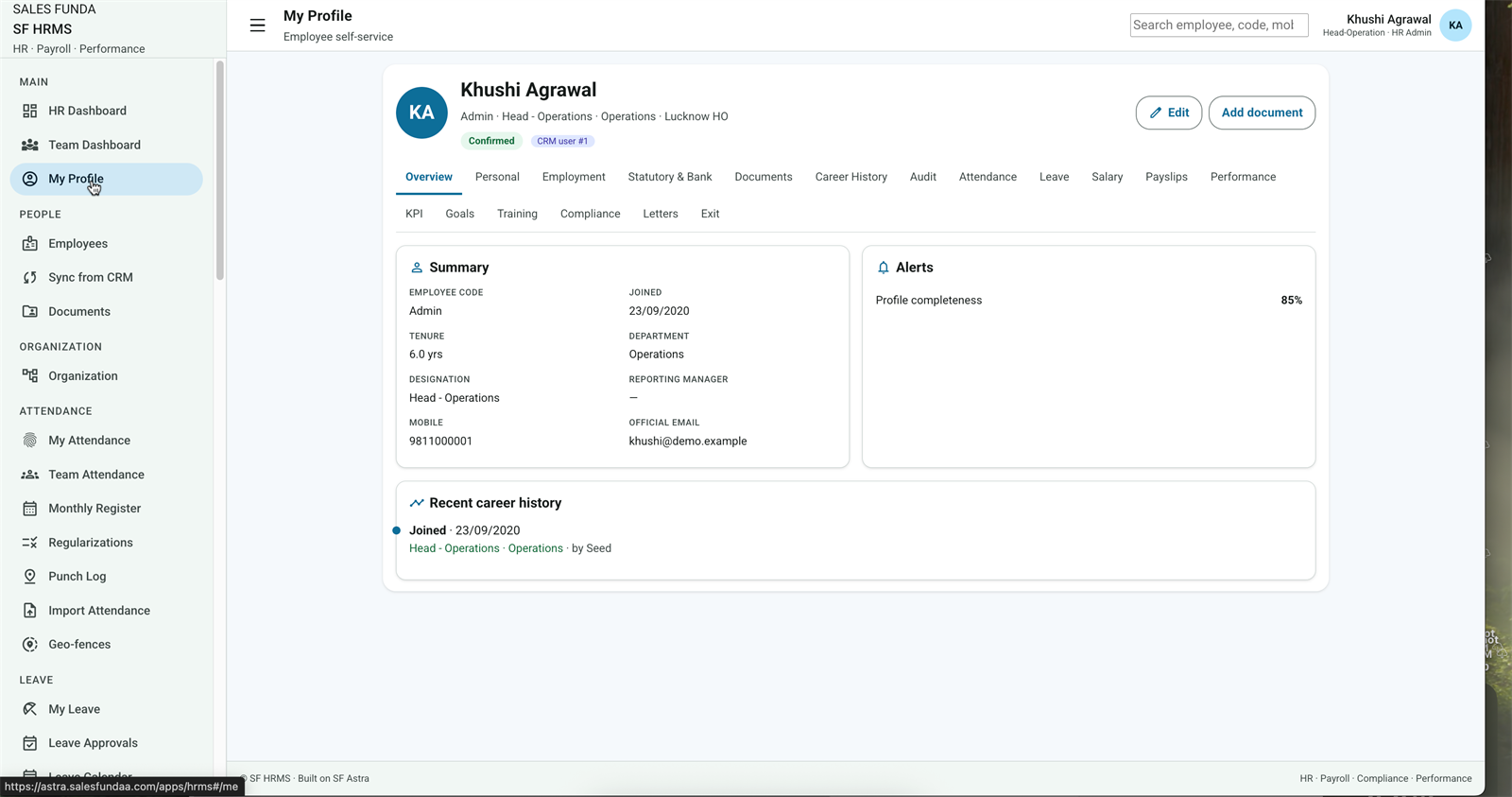Screen dimensions: 1512x797
Task: Switch to the Overview tab
Action: 429,177
